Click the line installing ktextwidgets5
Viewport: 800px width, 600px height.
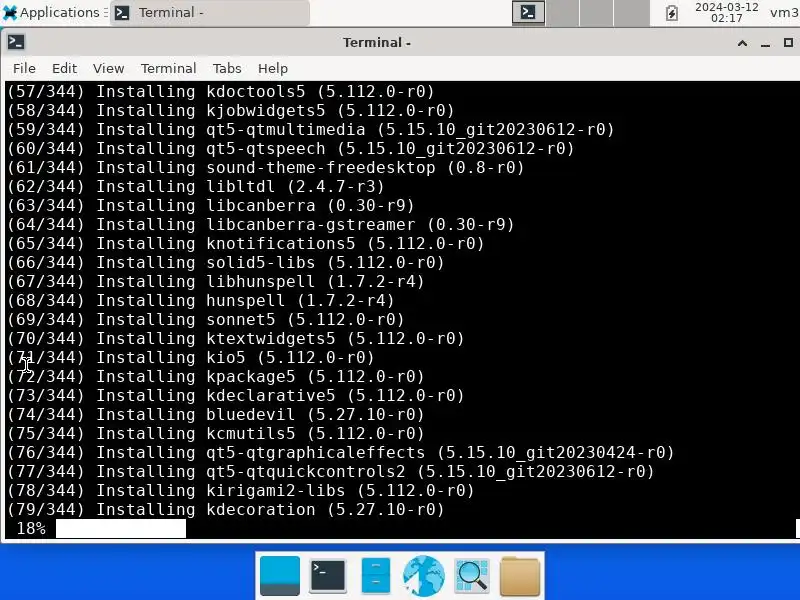(235, 338)
